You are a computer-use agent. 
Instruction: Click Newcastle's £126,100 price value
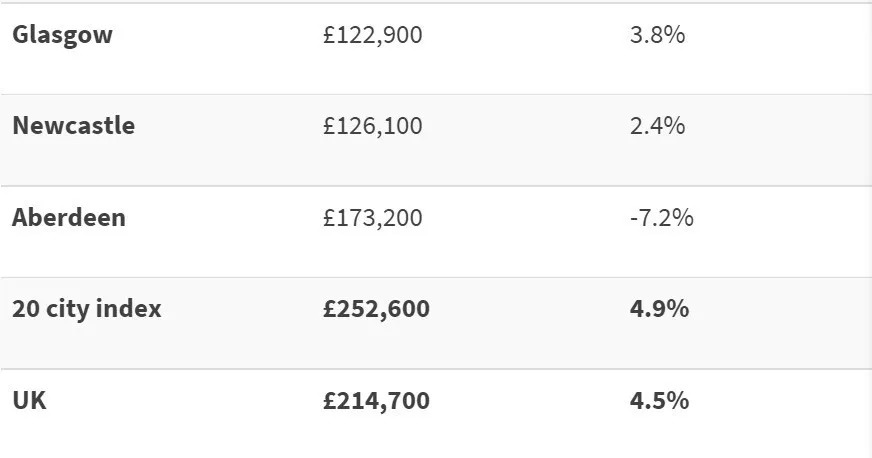[x=373, y=126]
